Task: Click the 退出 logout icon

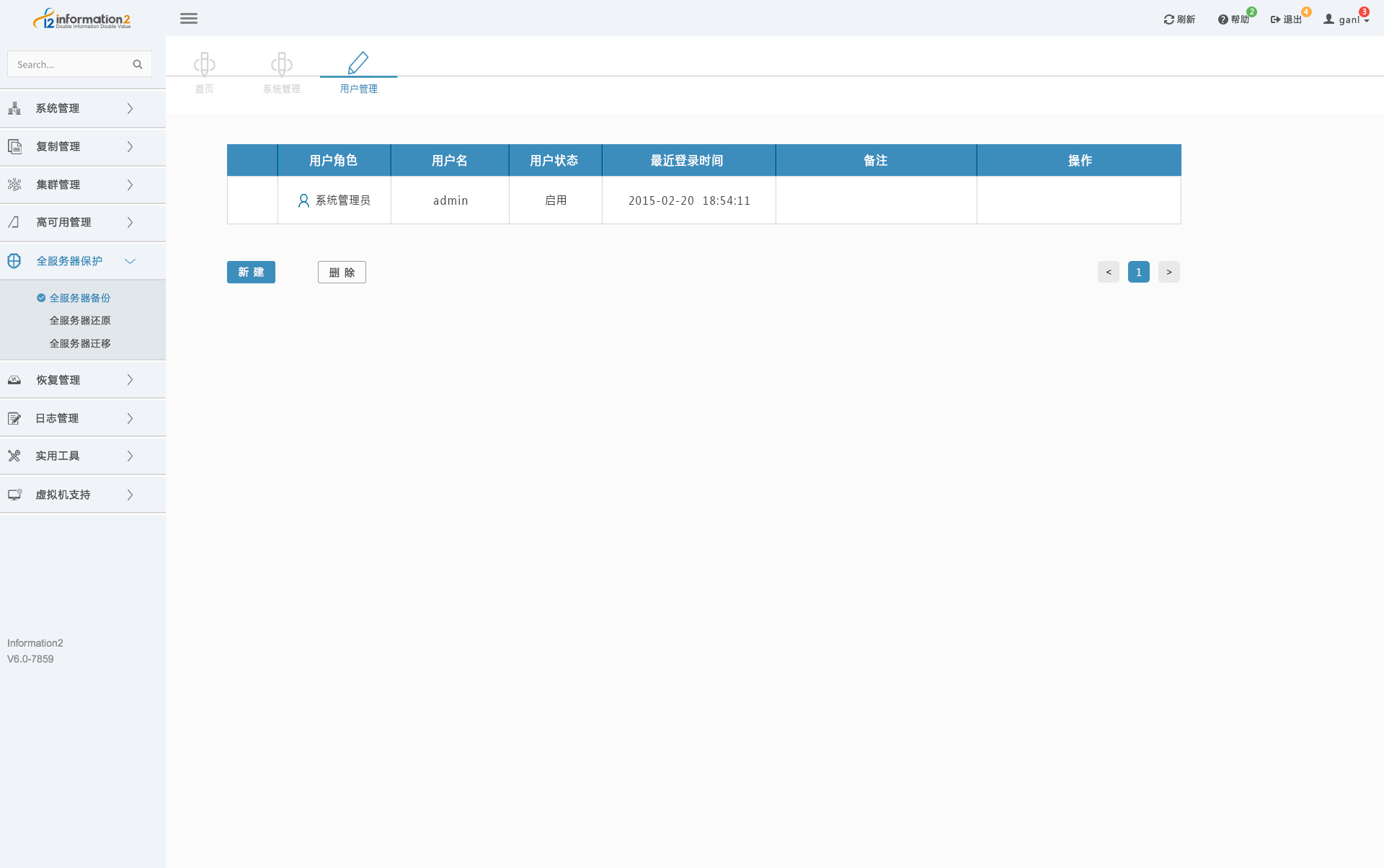Action: click(x=1275, y=19)
